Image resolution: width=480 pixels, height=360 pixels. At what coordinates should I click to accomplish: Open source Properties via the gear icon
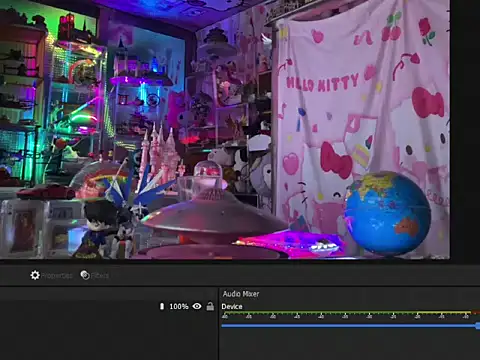point(35,275)
